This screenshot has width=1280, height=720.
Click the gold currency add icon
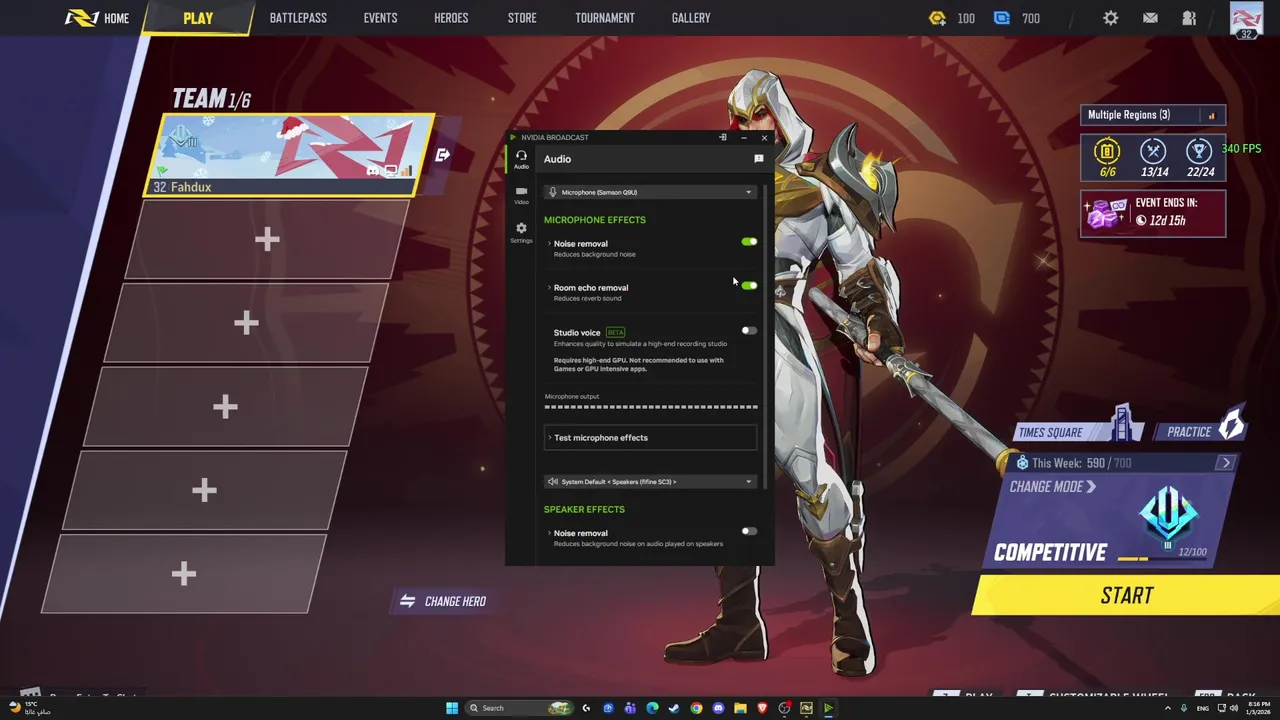click(x=937, y=18)
